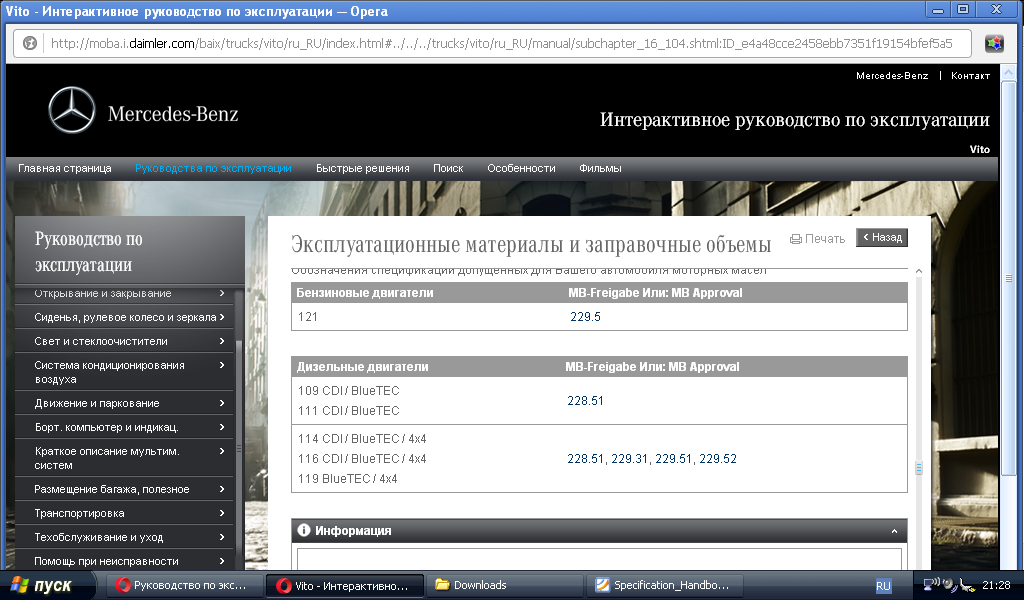The height and width of the screenshot is (600, 1024).
Task: Click the sidebar menu scrollbar handle
Action: click(238, 449)
